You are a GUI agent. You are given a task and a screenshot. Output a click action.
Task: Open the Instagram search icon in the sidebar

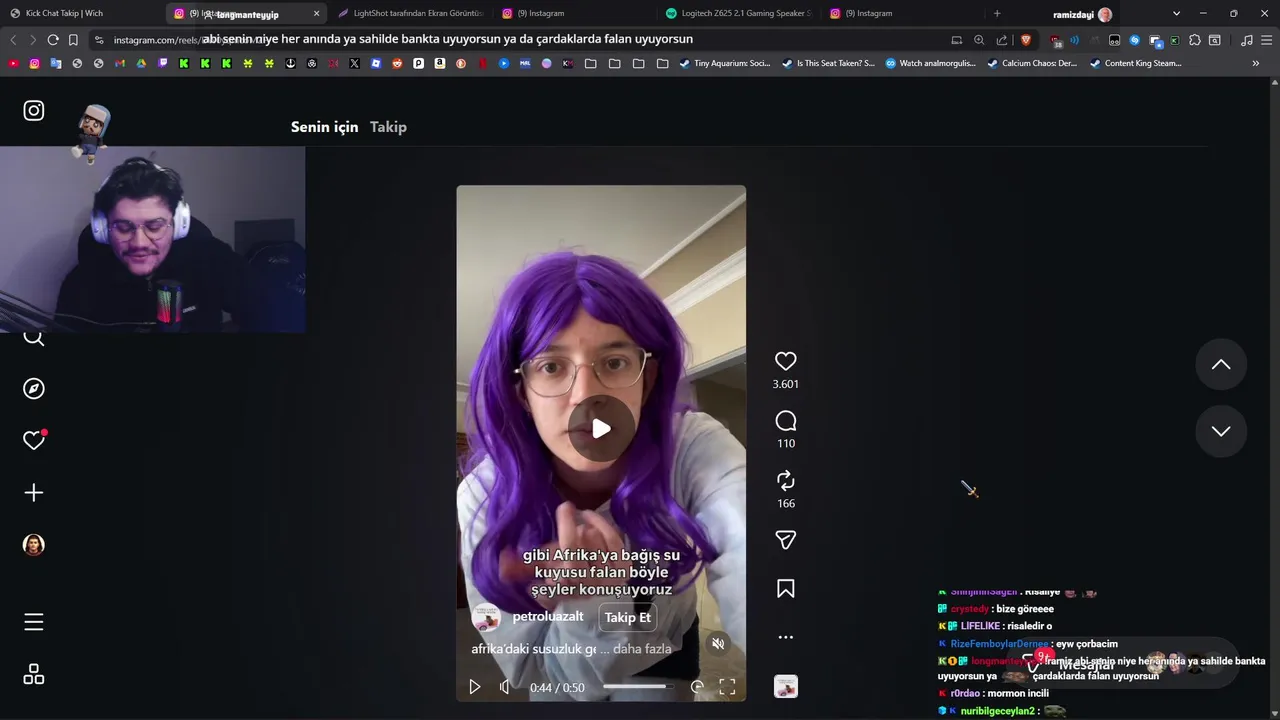coord(34,338)
